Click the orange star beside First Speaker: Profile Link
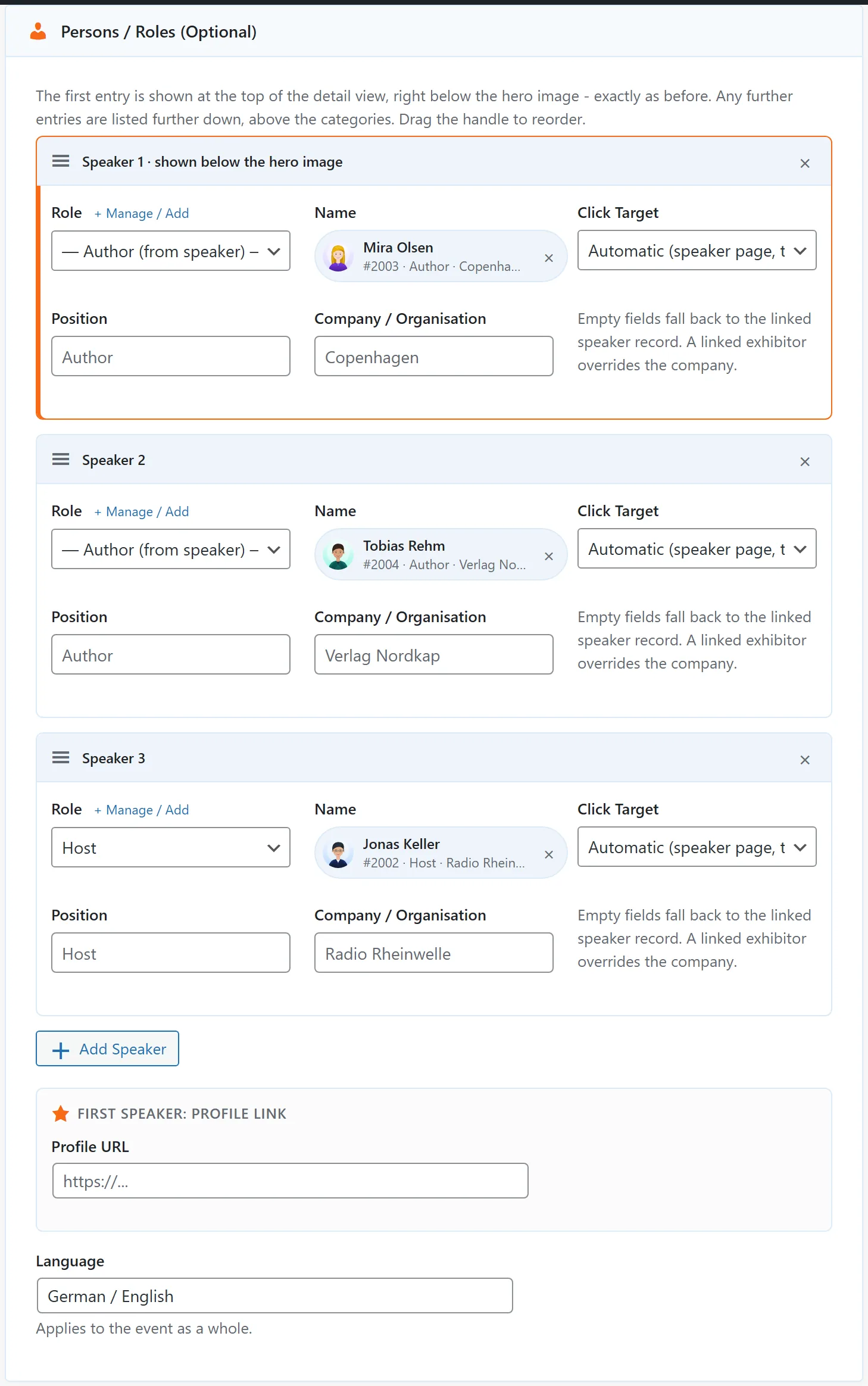868x1386 pixels. click(x=61, y=1113)
